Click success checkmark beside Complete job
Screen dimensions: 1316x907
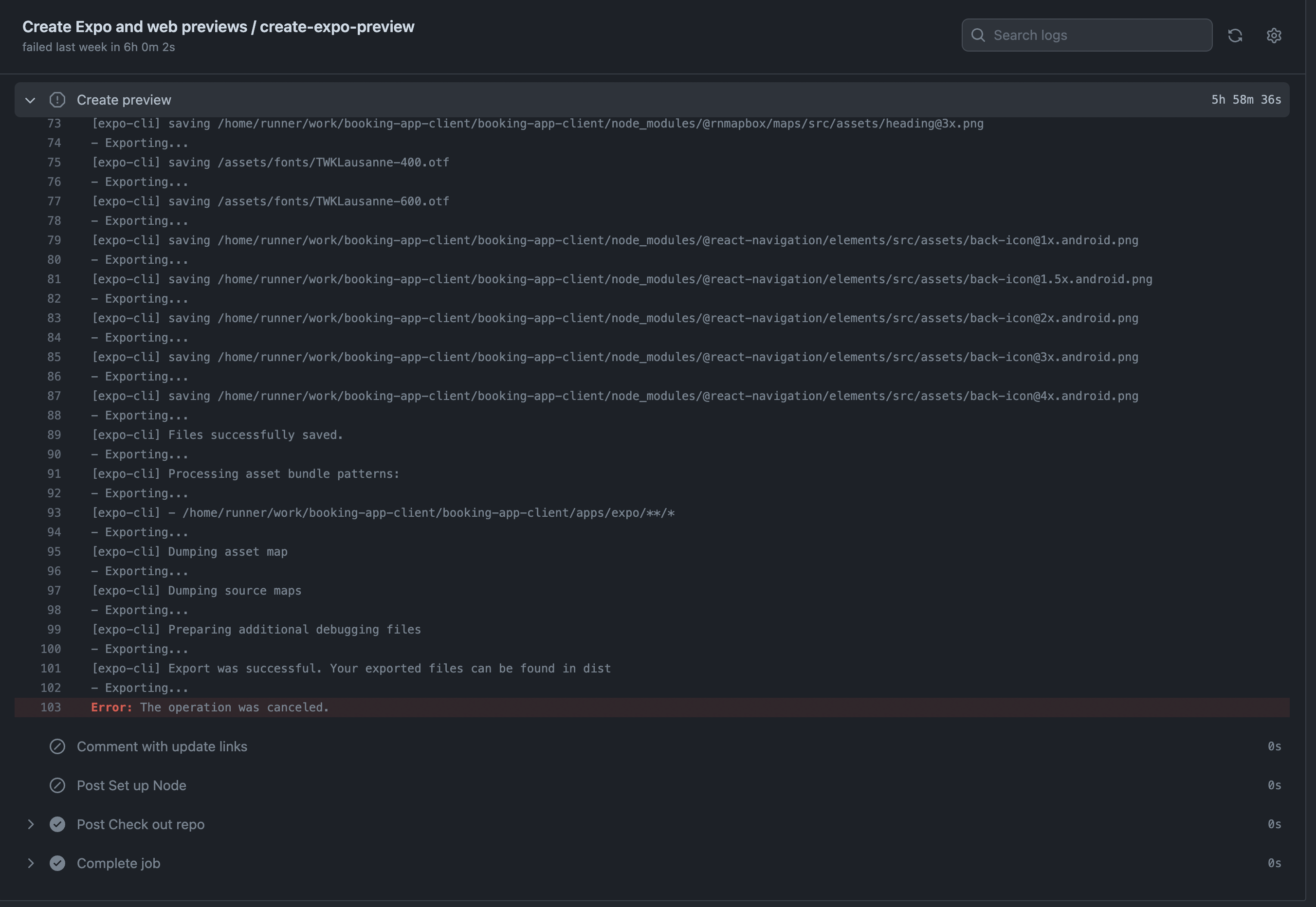pos(57,863)
